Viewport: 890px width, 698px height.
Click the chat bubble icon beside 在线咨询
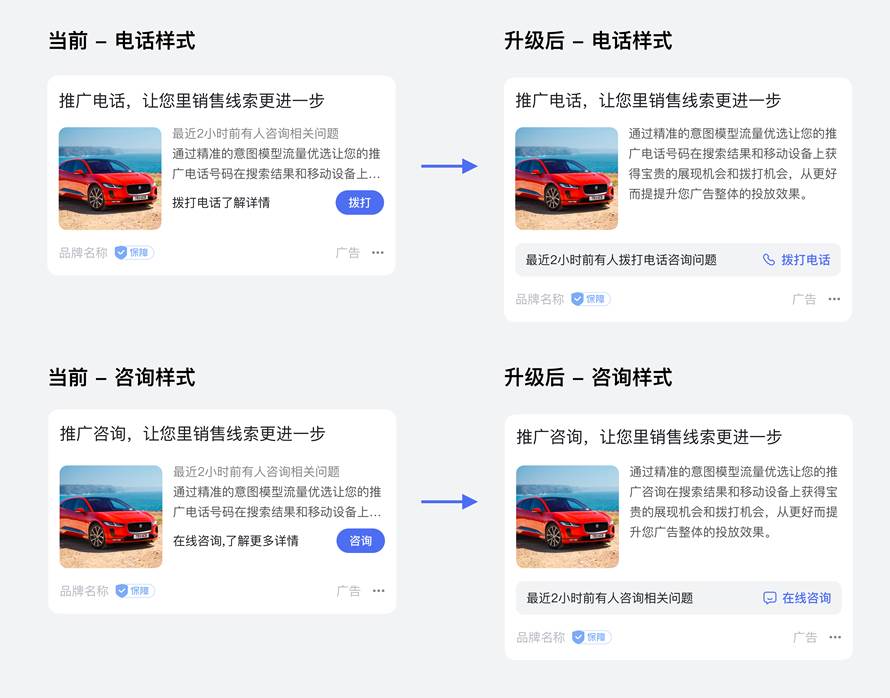770,598
